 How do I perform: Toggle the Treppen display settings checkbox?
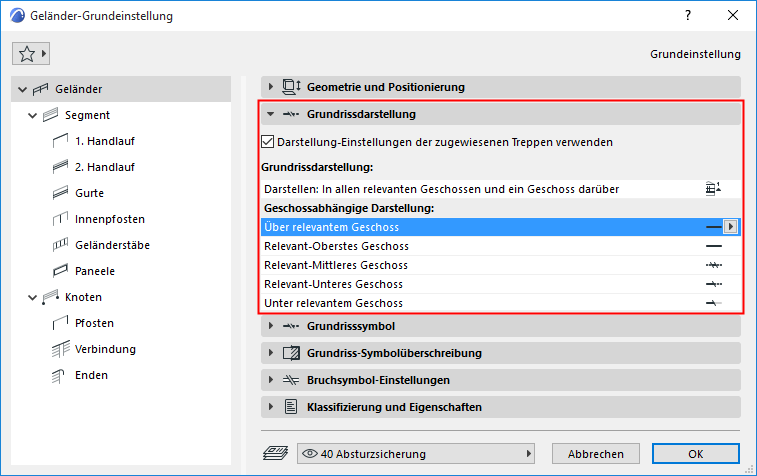267,142
